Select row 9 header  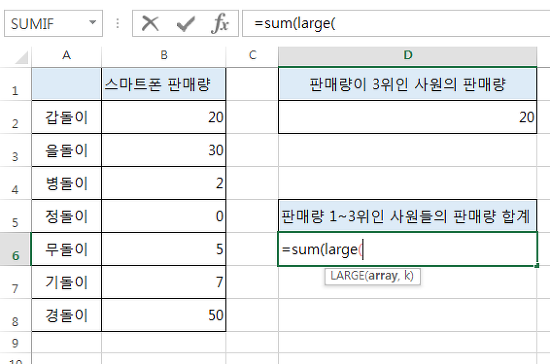pos(15,342)
